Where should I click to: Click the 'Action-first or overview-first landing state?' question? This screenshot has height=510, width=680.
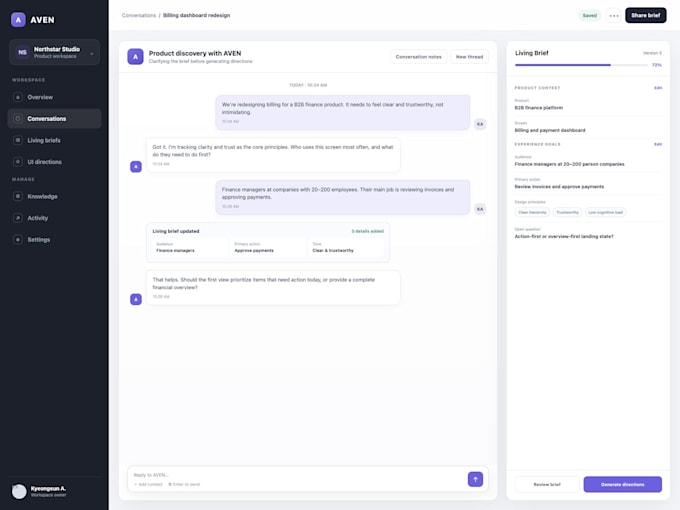point(564,237)
